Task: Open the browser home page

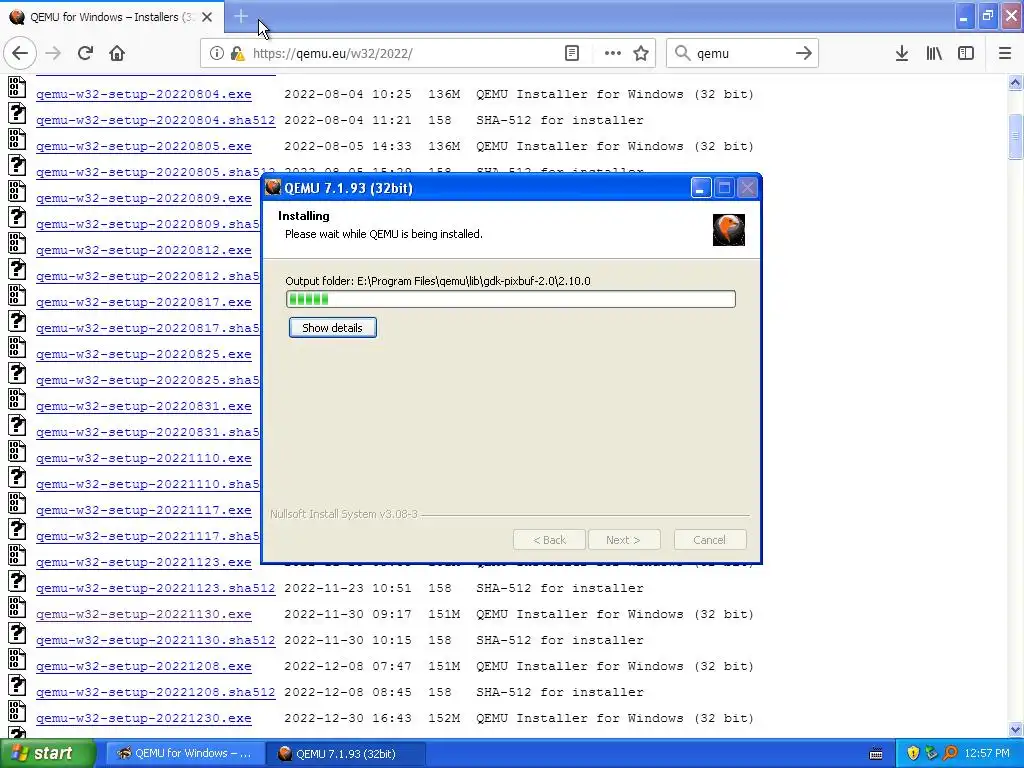Action: 117,54
